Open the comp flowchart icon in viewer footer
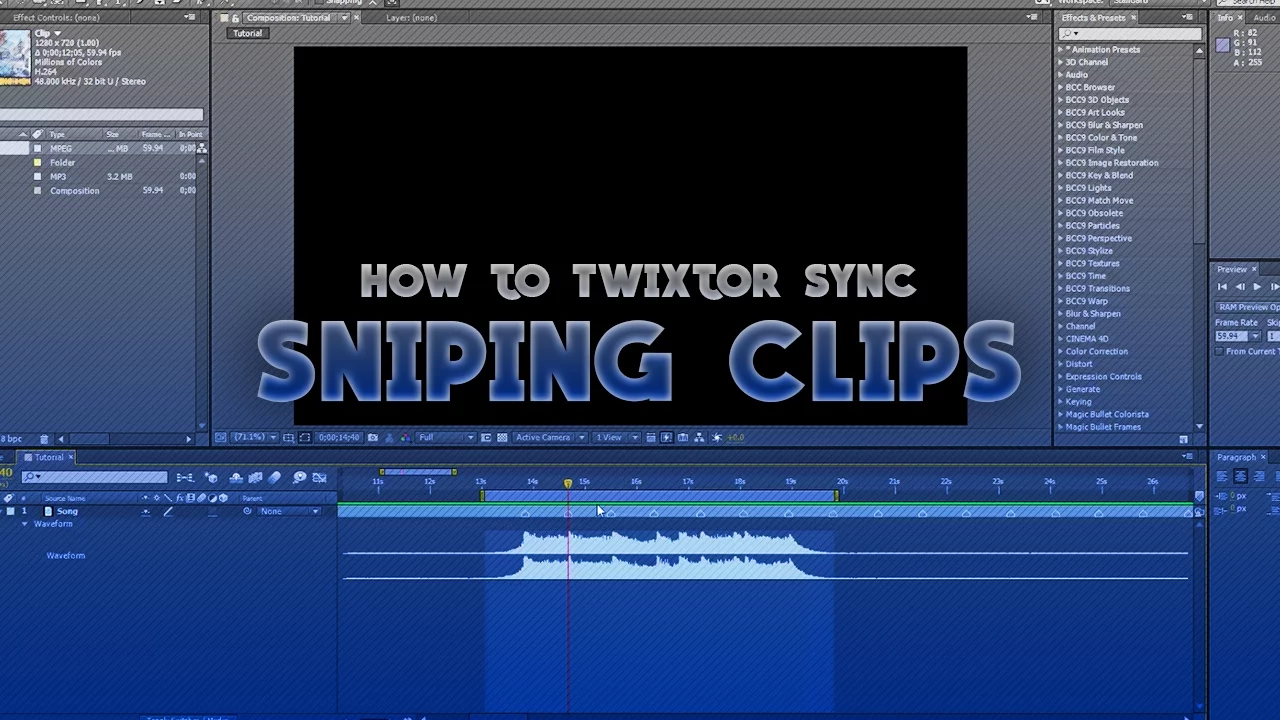The width and height of the screenshot is (1280, 720). point(699,437)
